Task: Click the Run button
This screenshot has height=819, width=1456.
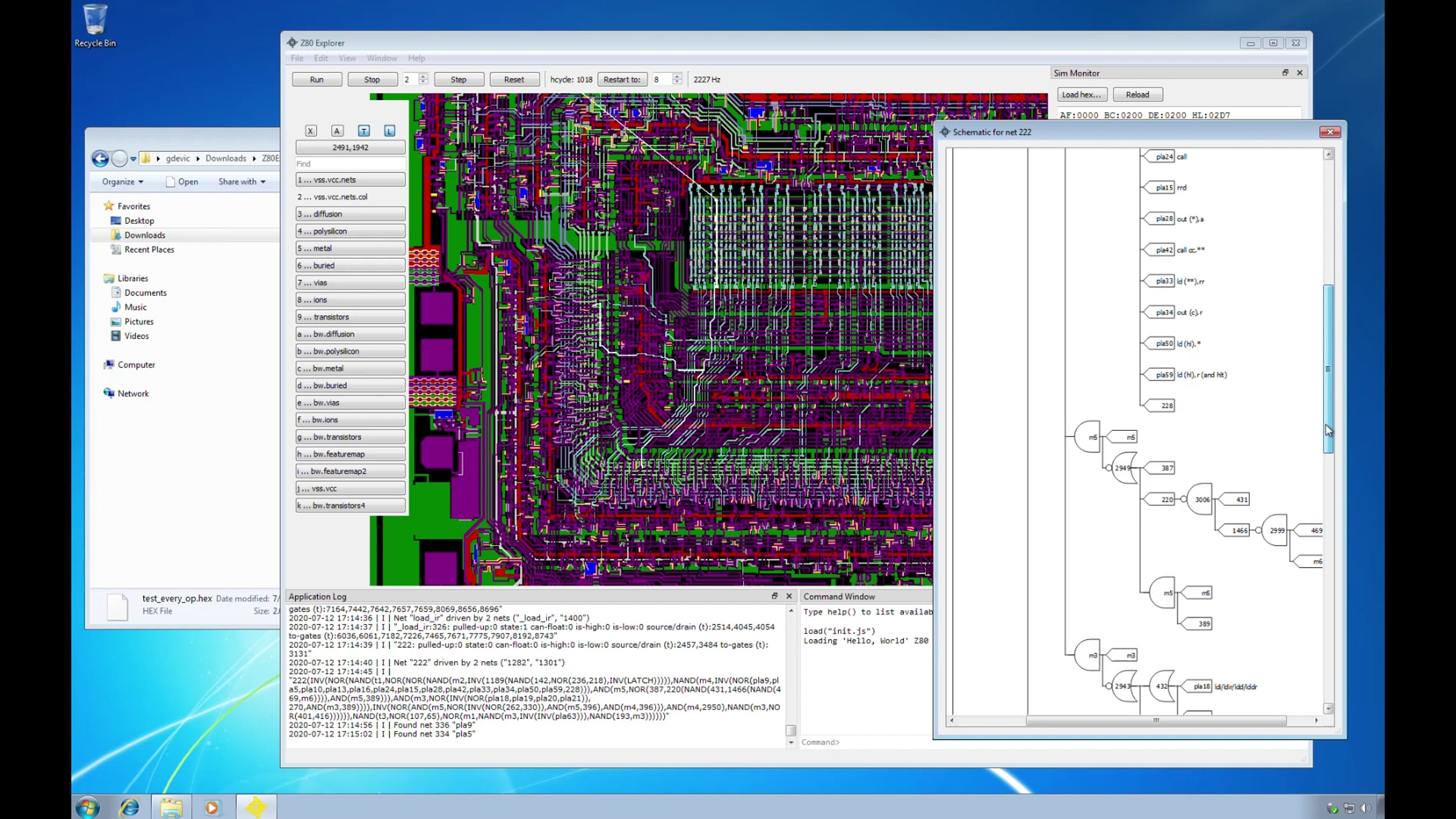Action: [317, 79]
